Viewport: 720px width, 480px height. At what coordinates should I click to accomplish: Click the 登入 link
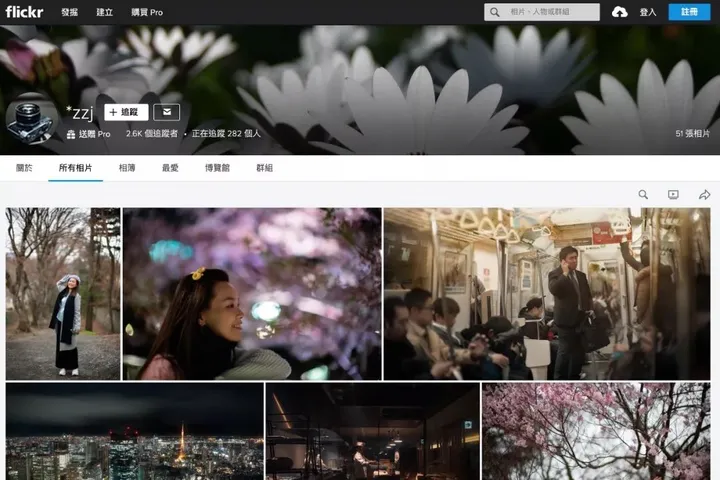point(647,12)
